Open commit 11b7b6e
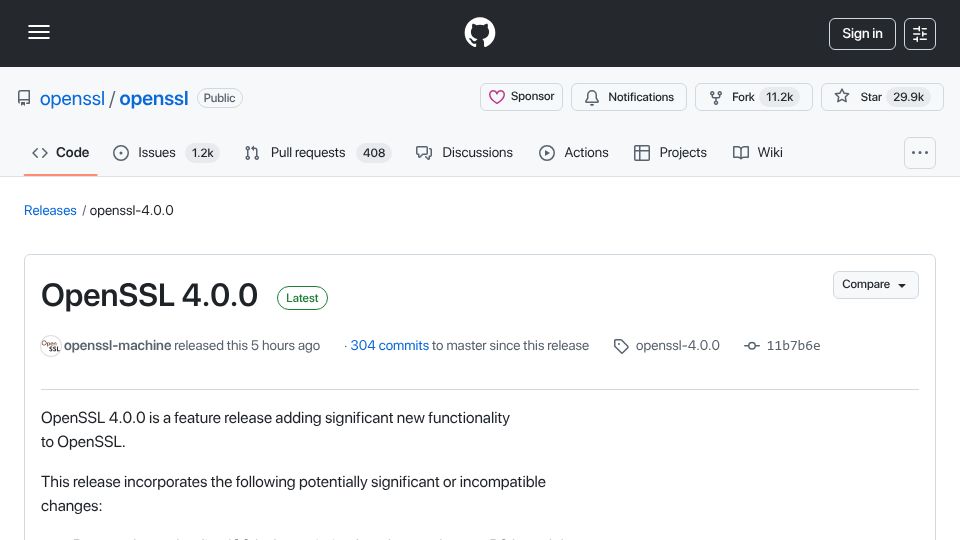This screenshot has height=540, width=960. point(793,345)
